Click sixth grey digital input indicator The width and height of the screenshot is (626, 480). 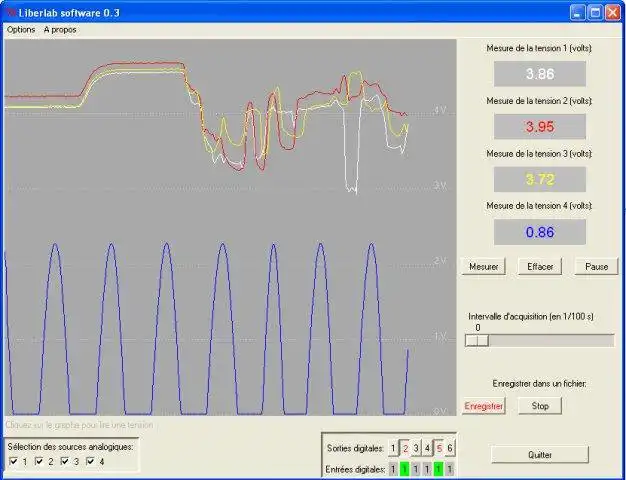[450, 469]
